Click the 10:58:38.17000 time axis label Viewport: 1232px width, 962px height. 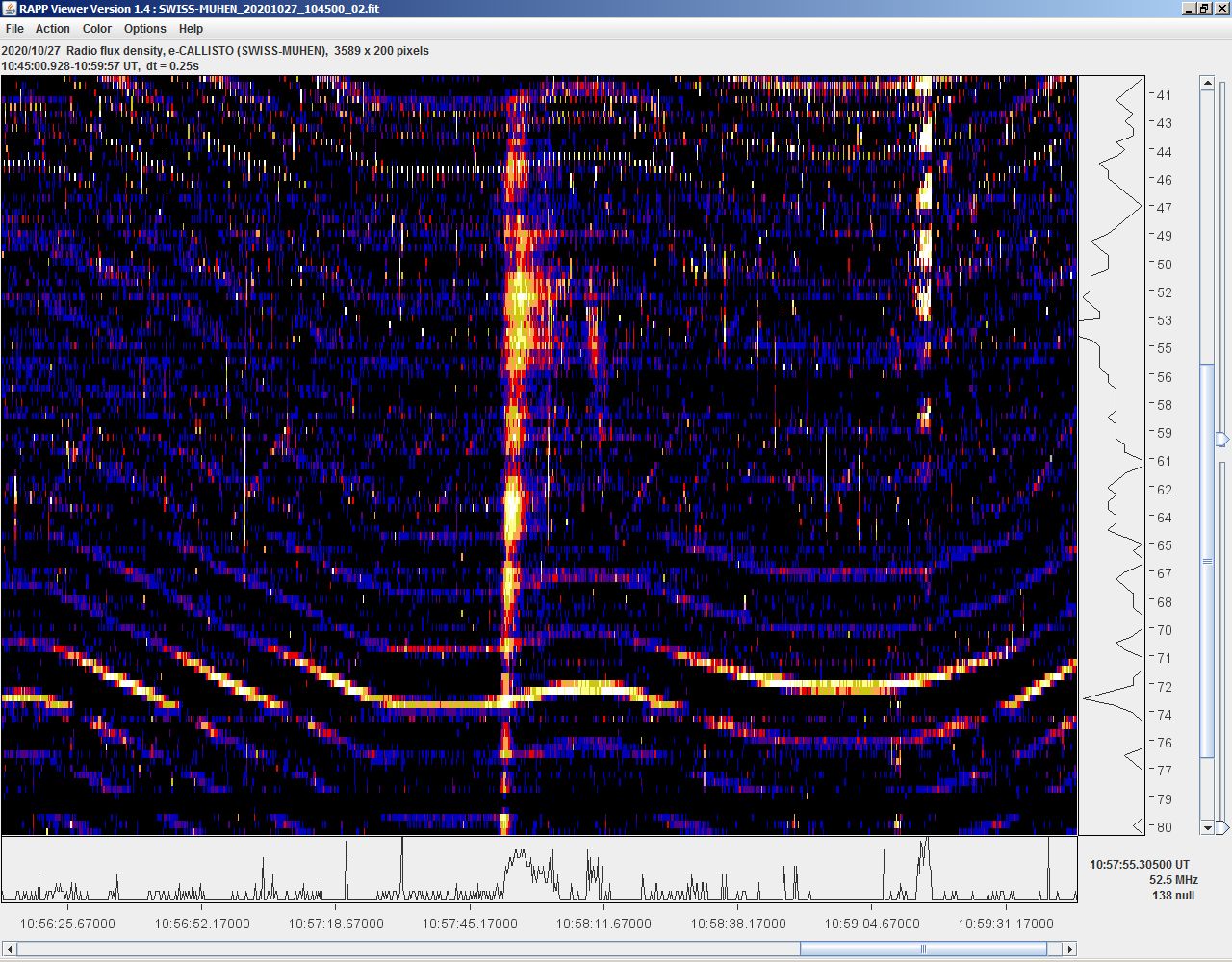738,924
